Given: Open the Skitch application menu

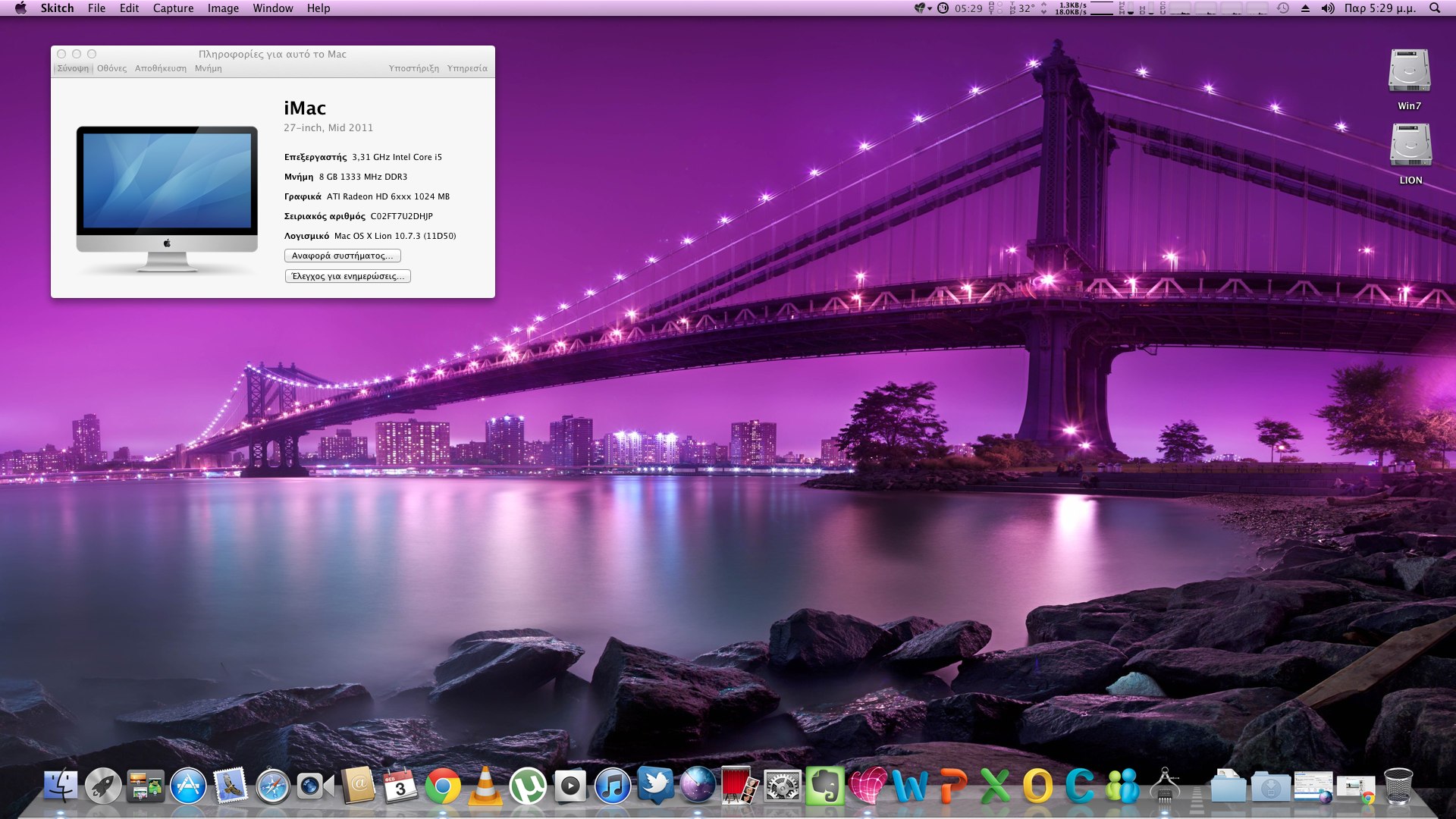Looking at the screenshot, I should click(x=57, y=8).
